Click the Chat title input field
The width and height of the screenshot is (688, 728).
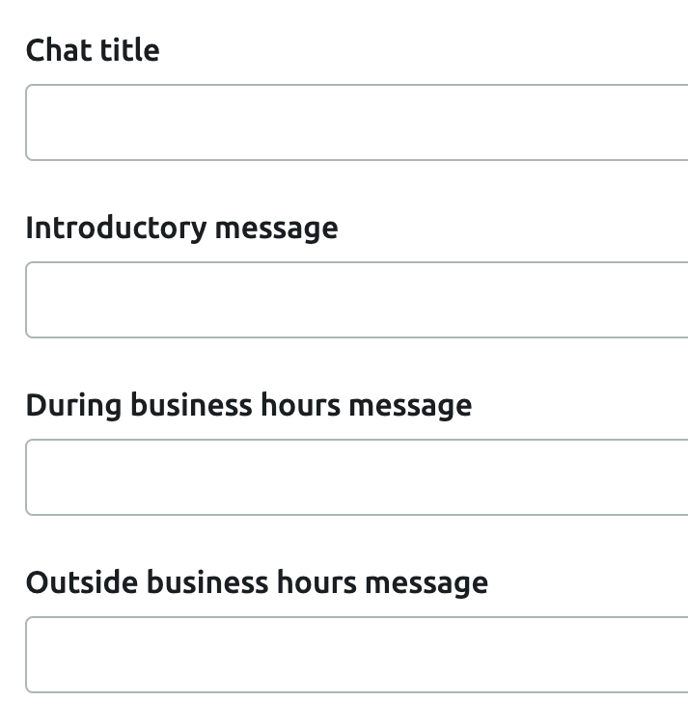point(356,122)
